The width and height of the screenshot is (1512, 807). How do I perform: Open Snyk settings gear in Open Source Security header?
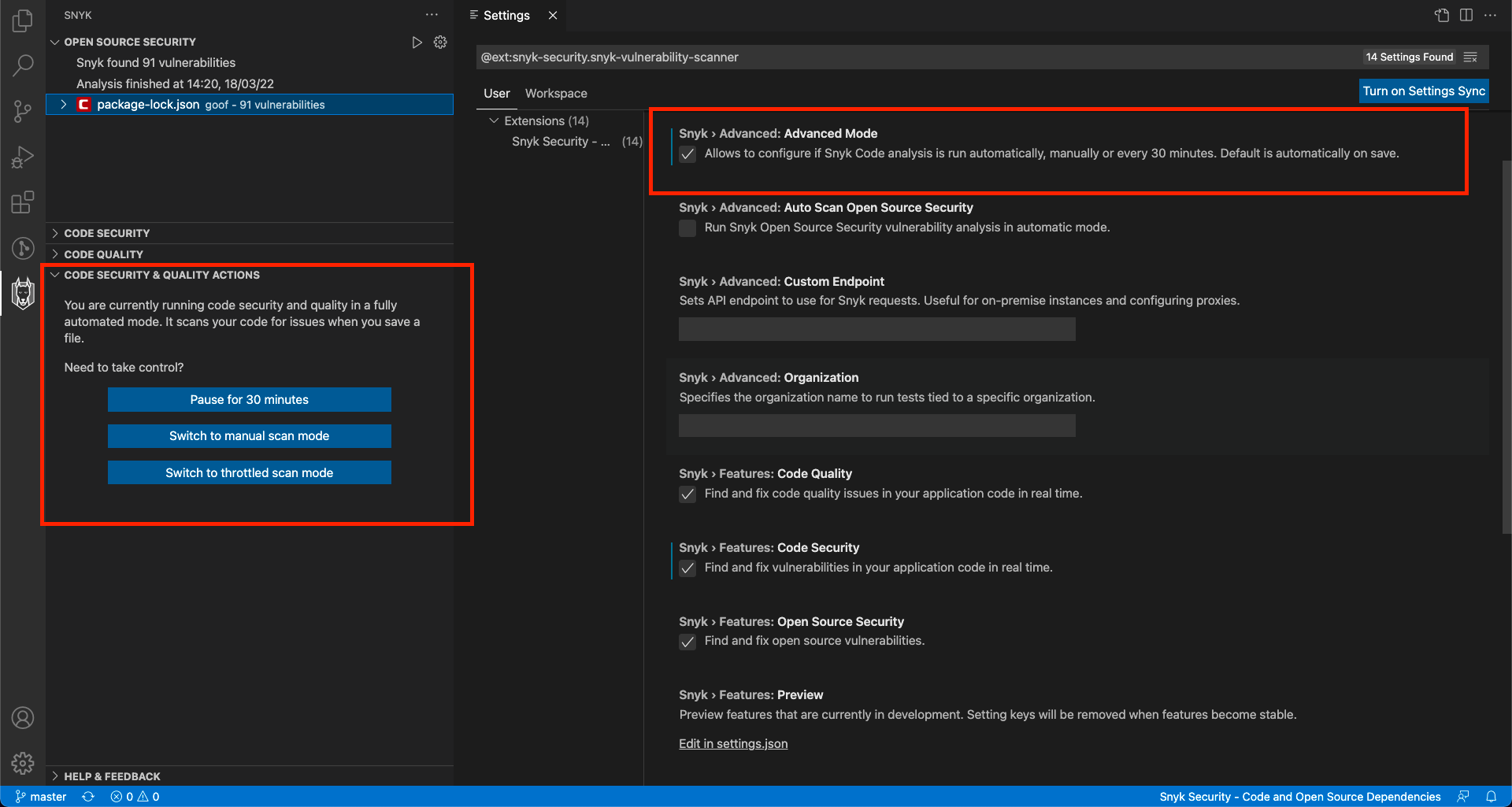(440, 42)
